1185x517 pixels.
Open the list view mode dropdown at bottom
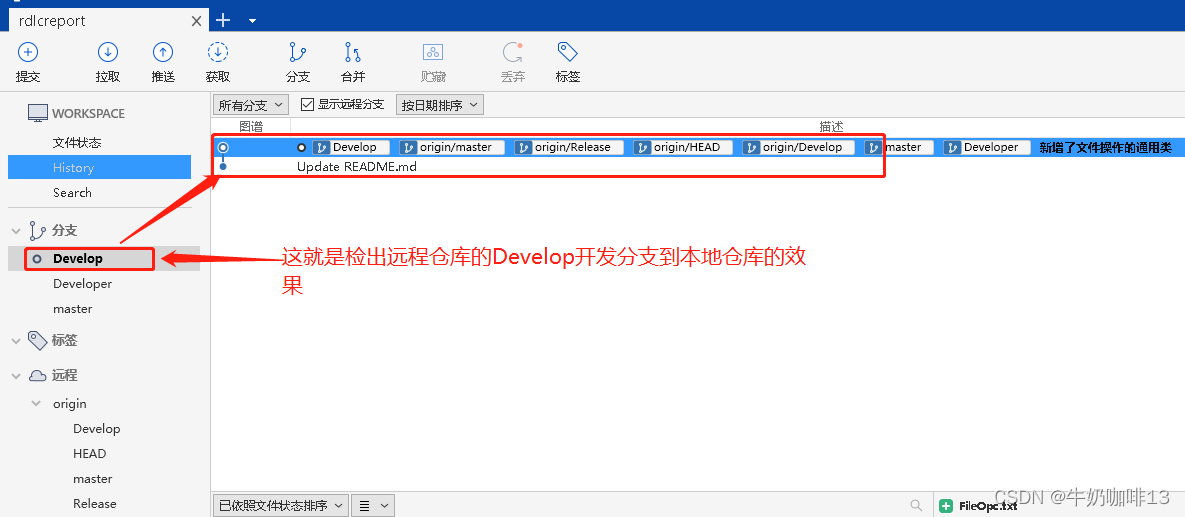pyautogui.click(x=373, y=505)
